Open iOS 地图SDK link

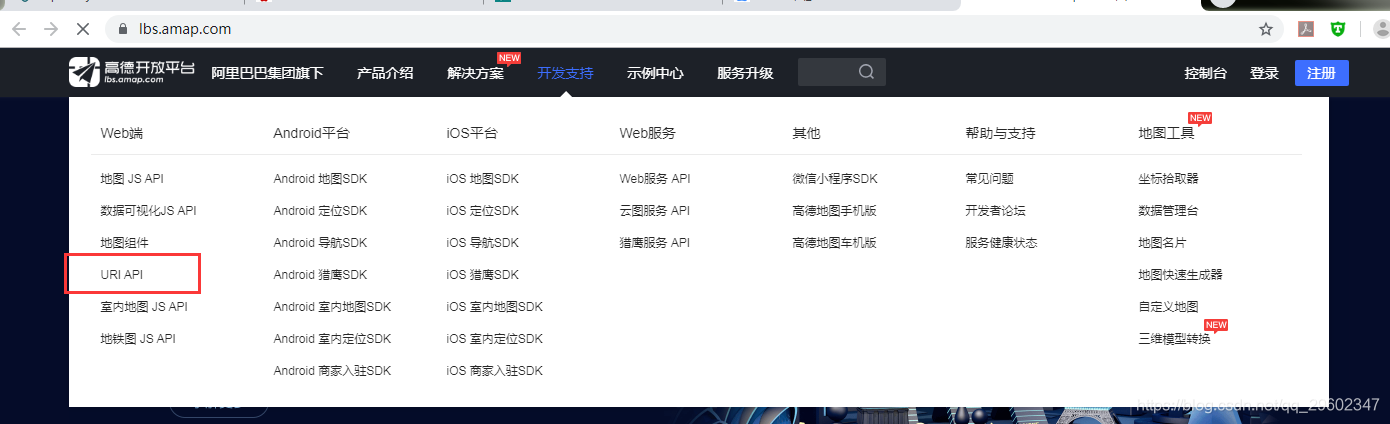tap(483, 179)
